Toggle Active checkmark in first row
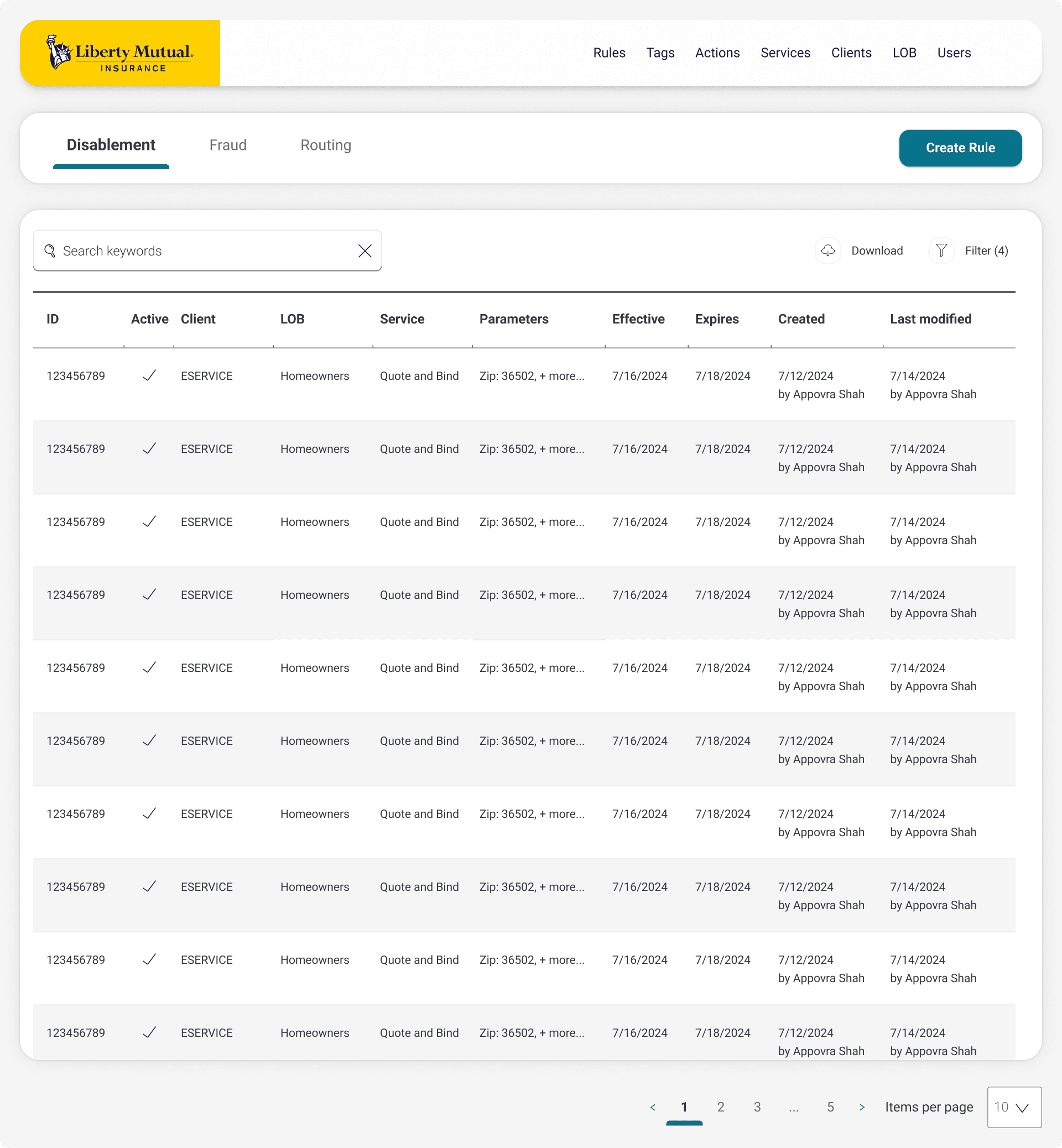 (x=149, y=376)
